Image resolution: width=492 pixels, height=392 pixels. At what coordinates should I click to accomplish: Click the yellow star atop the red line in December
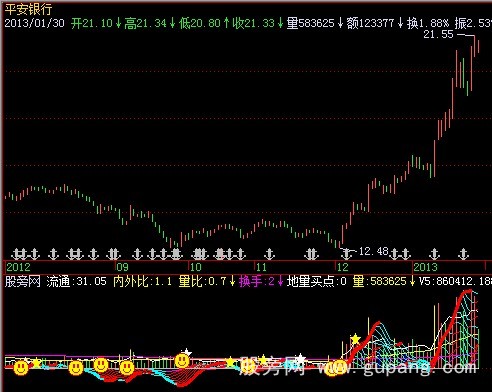(x=355, y=339)
